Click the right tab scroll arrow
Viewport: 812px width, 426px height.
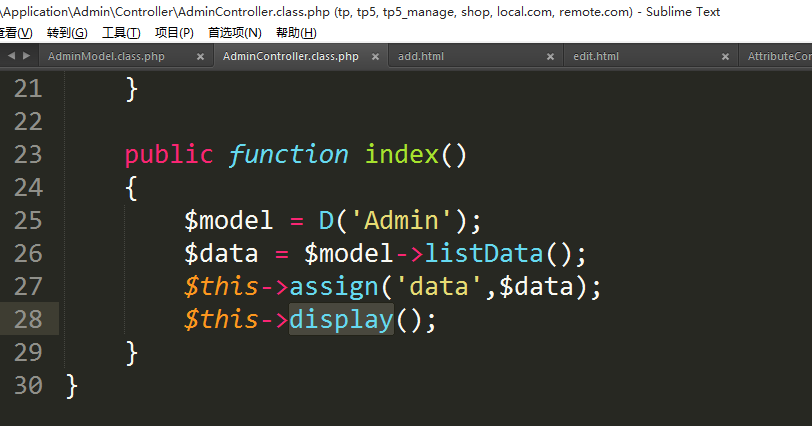click(x=25, y=56)
